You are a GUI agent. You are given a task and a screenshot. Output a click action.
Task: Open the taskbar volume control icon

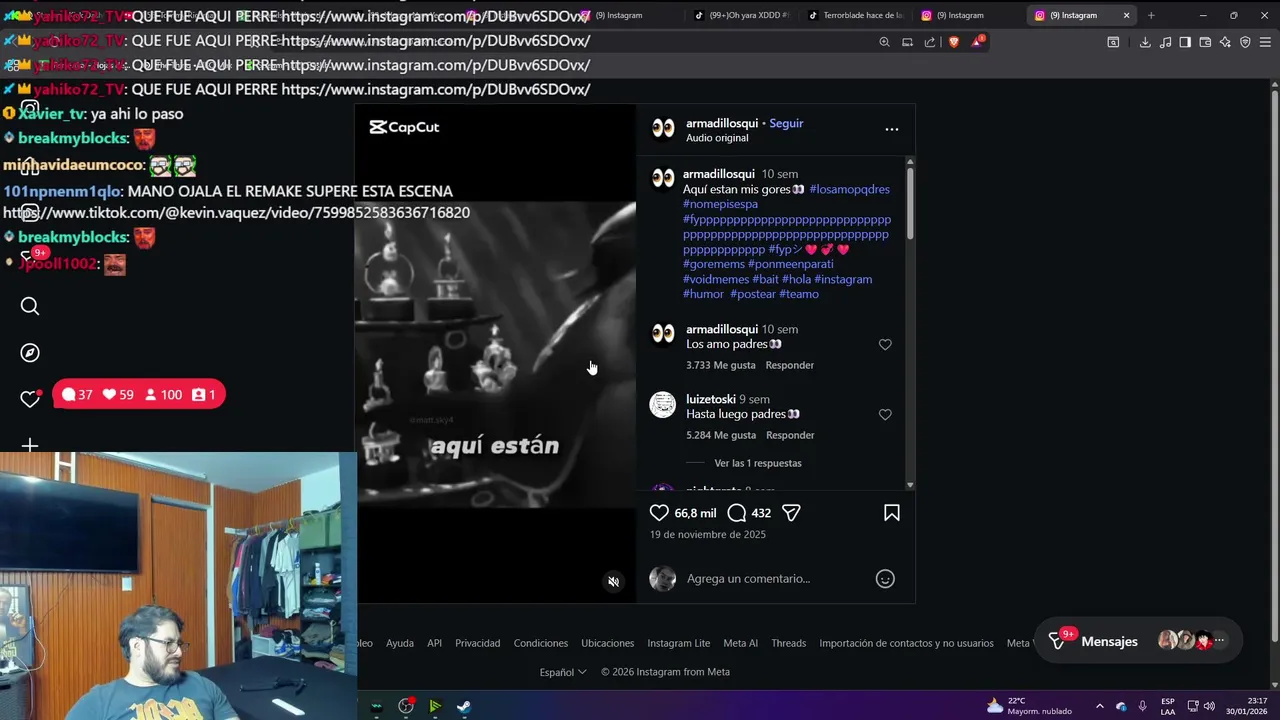click(x=1210, y=706)
